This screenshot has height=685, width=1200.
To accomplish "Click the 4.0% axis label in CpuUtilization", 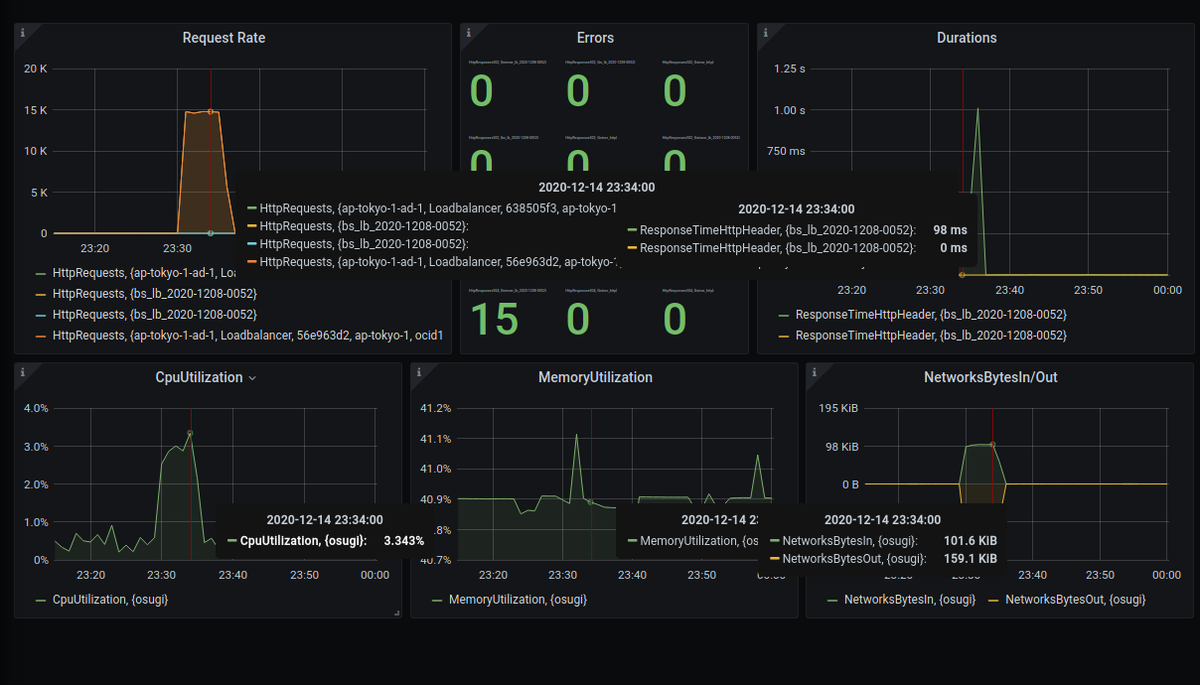I will coord(36,408).
